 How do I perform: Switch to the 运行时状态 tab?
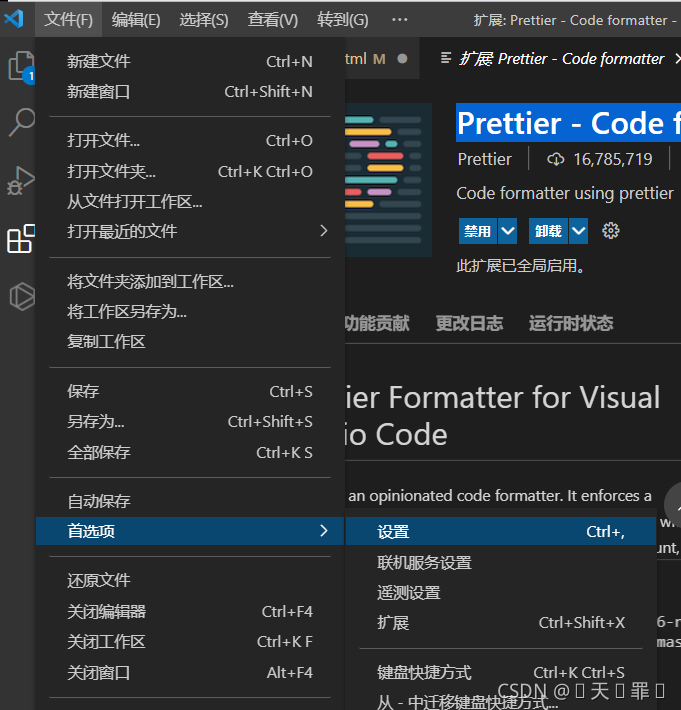point(571,323)
